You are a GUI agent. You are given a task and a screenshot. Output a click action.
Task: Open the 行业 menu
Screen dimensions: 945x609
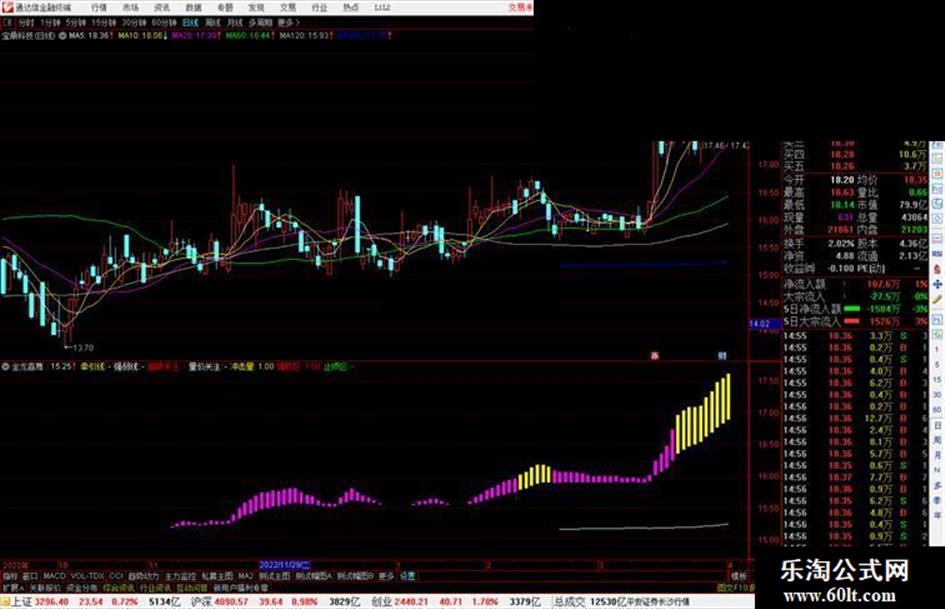click(x=319, y=8)
